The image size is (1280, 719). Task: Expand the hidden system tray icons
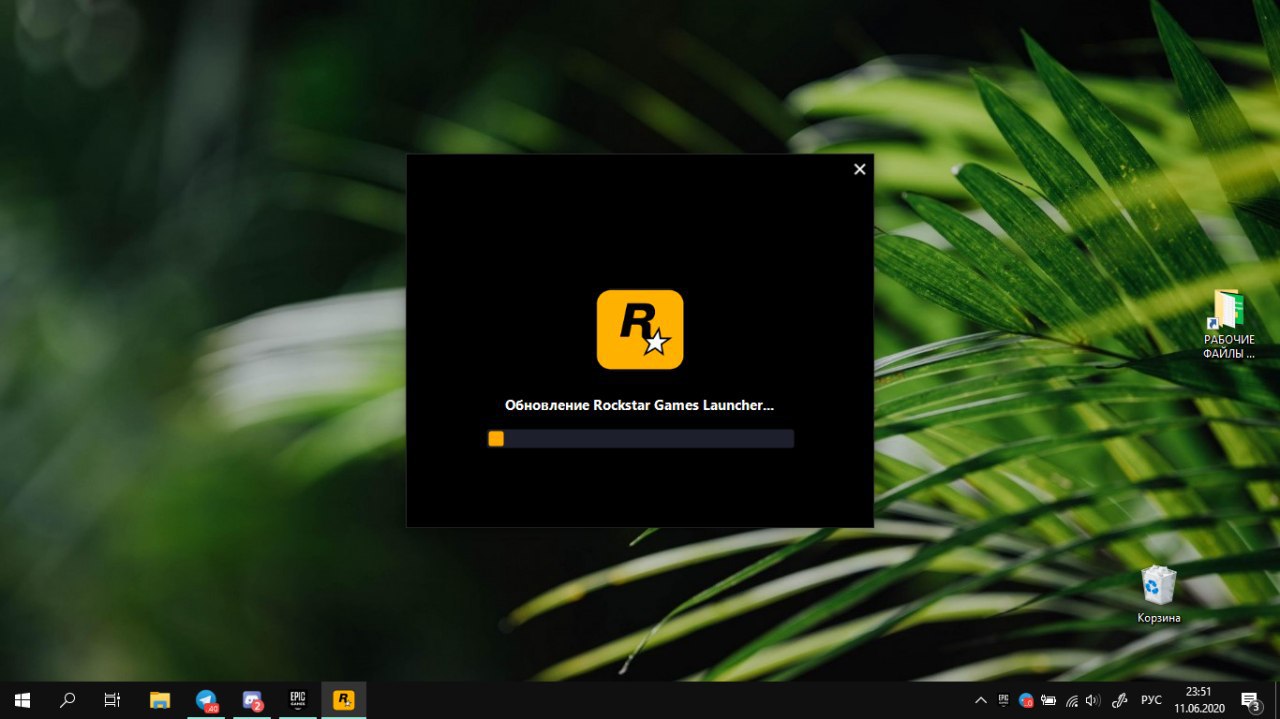click(981, 700)
